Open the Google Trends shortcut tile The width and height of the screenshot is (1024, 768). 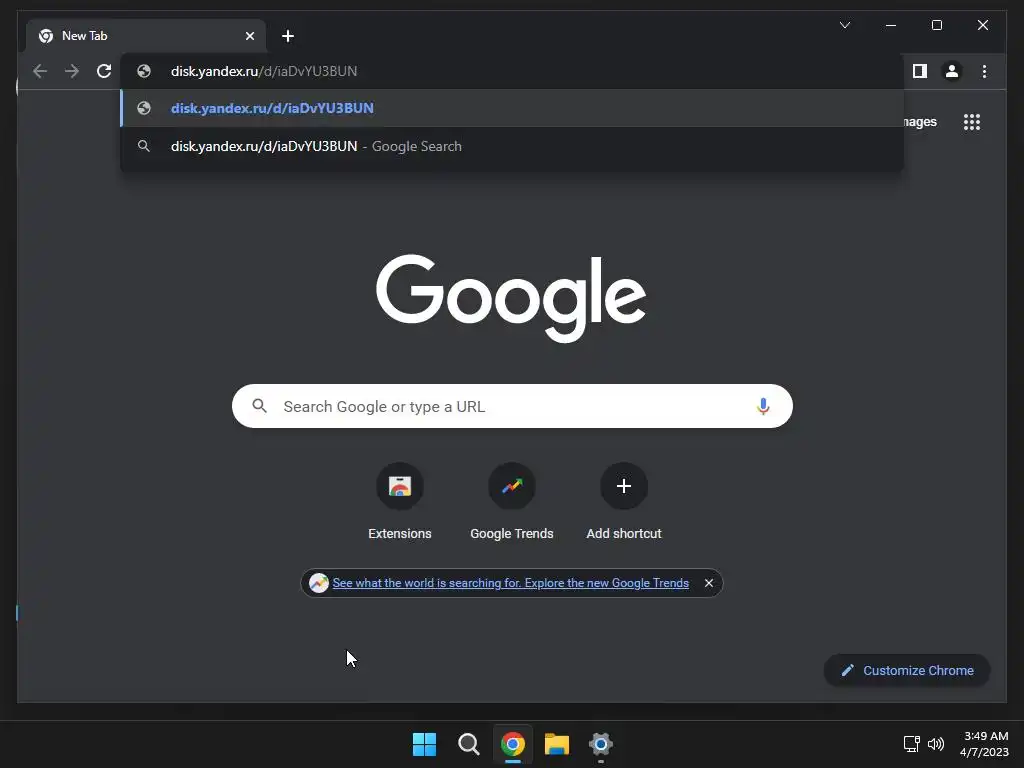[x=512, y=502]
